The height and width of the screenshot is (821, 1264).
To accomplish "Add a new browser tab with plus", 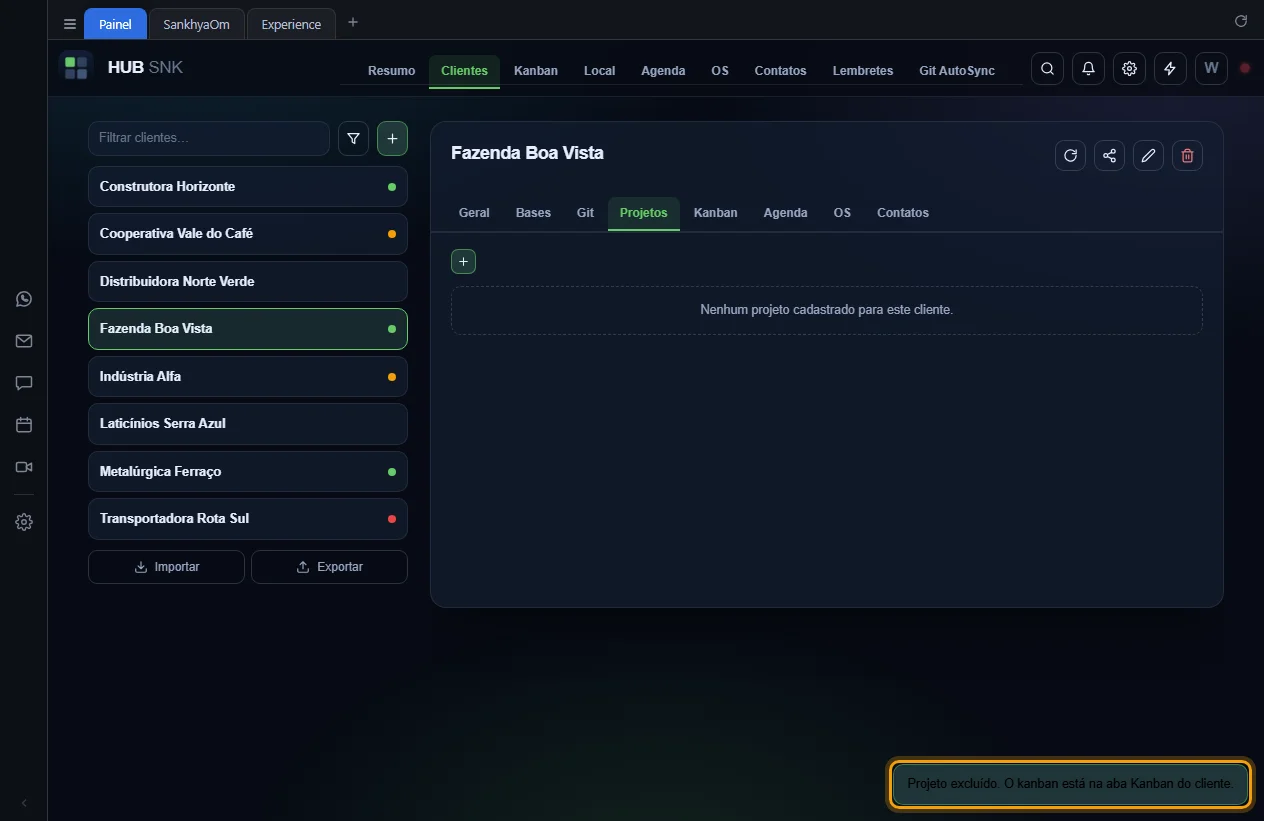I will point(352,22).
